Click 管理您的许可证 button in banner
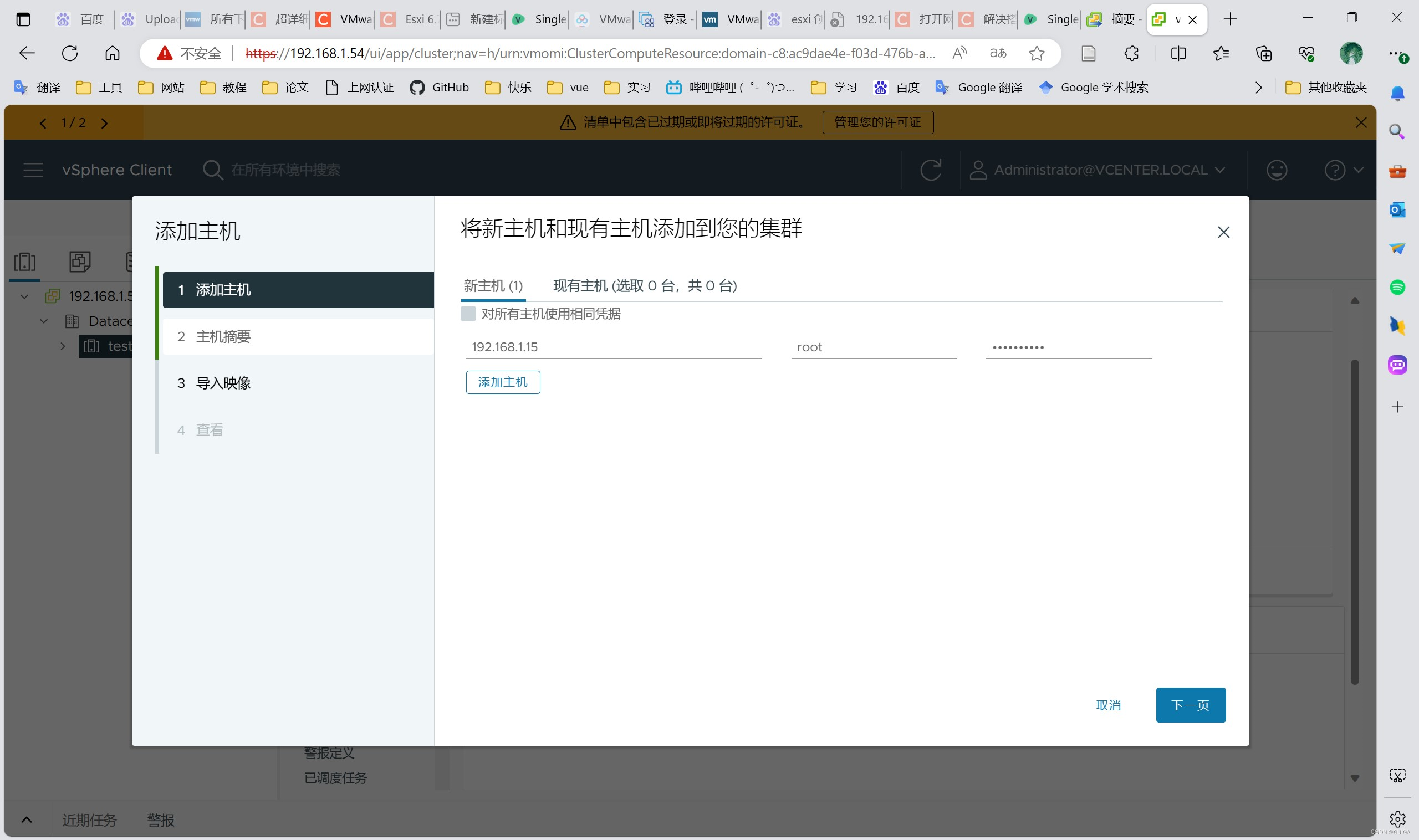Screen dimensions: 1419x840 [x=877, y=122]
